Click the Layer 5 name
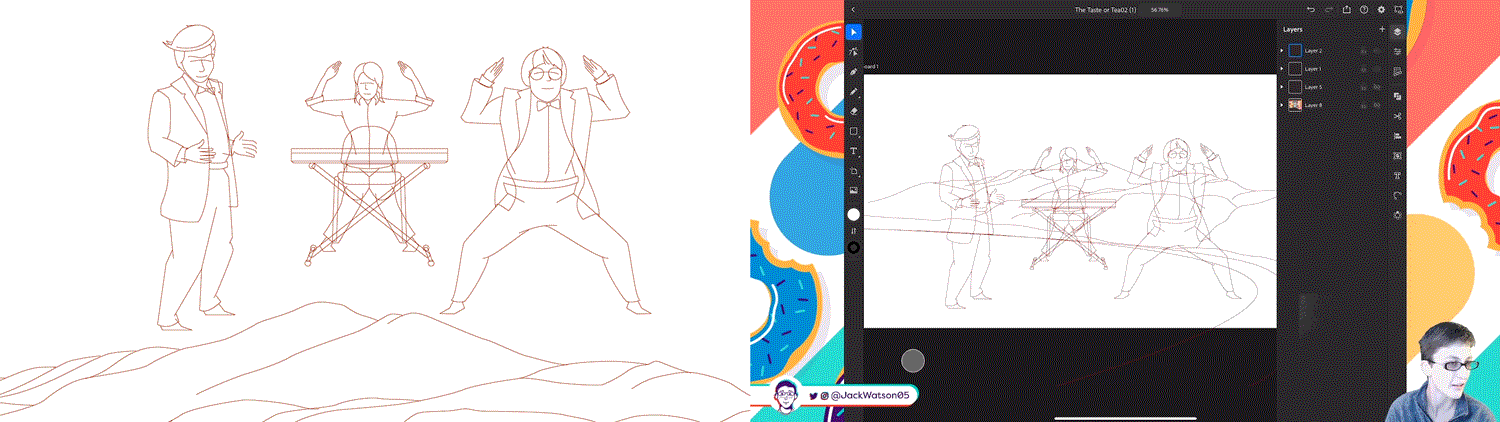 [1313, 87]
